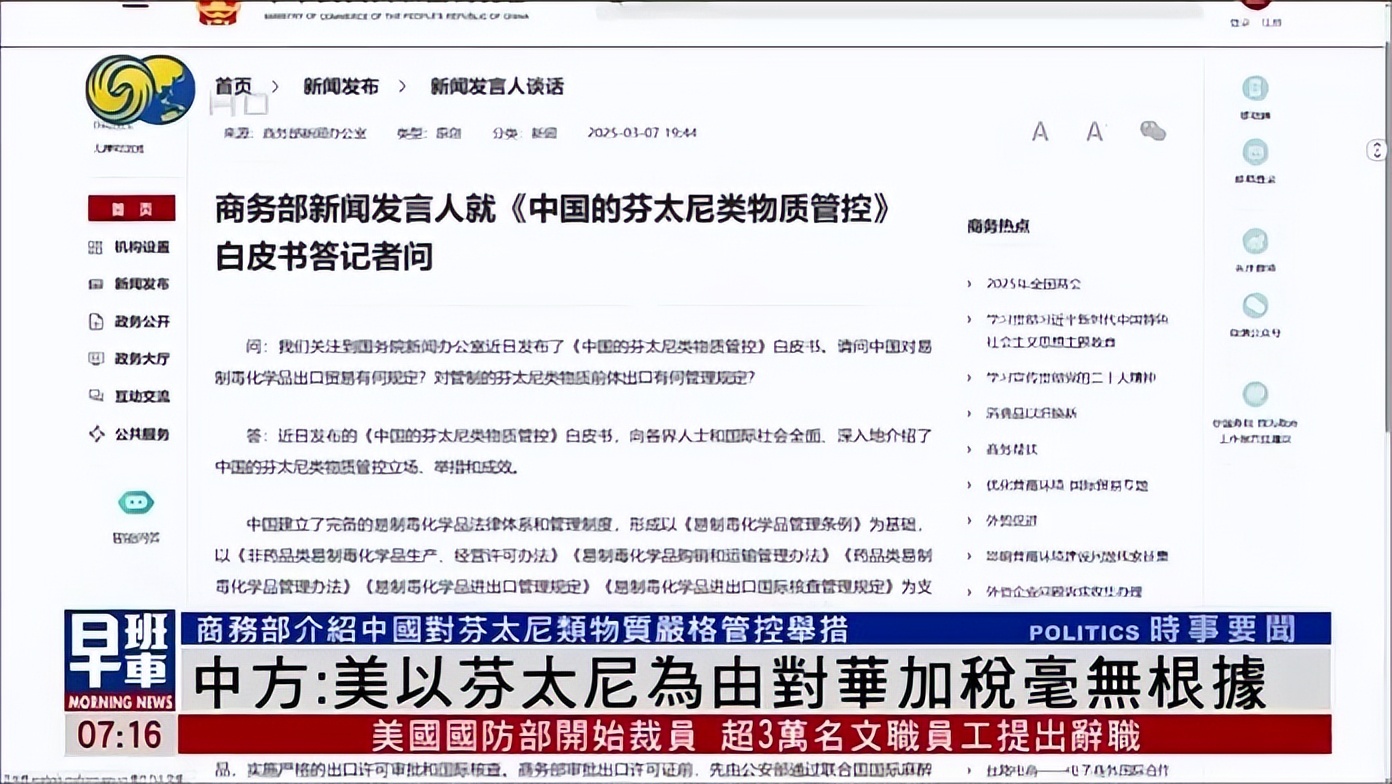The height and width of the screenshot is (784, 1392).
Task: Click the 公共服务 diamond icon
Action: click(96, 434)
